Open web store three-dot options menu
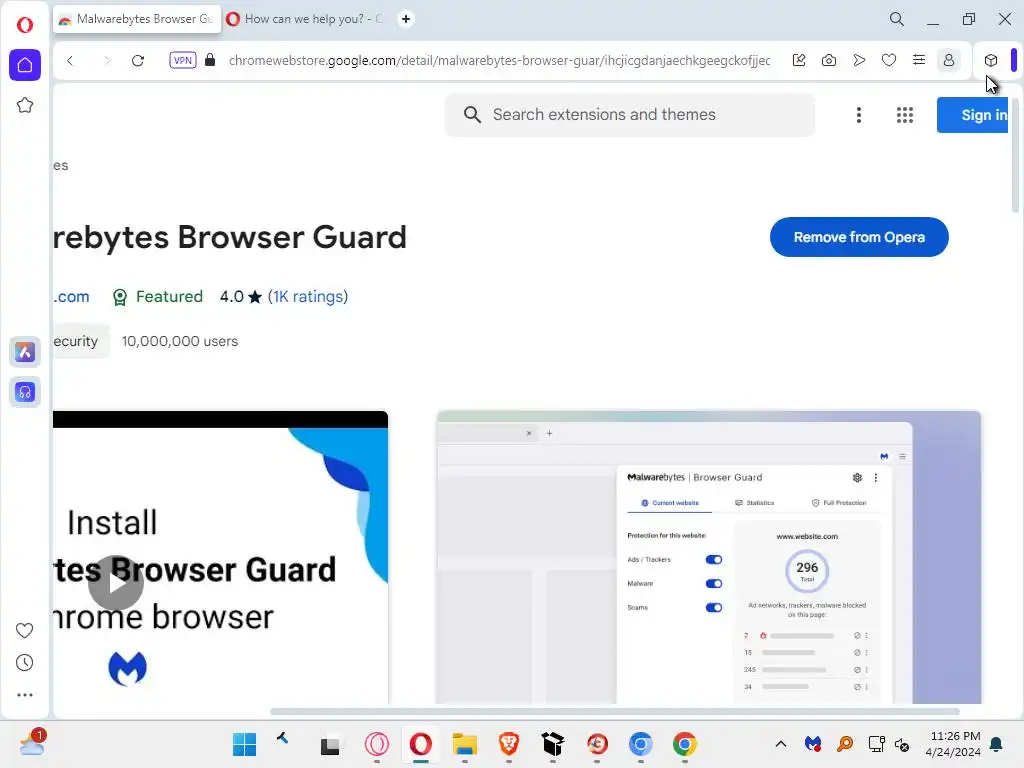This screenshot has width=1024, height=768. point(859,115)
